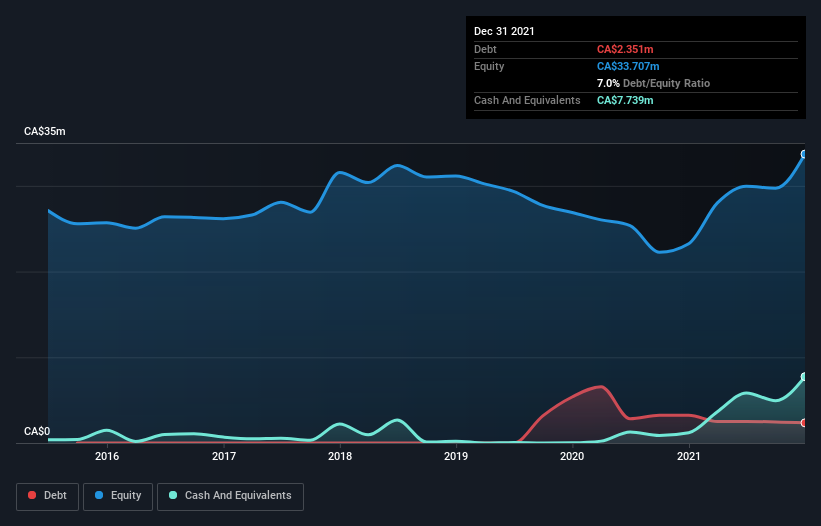The height and width of the screenshot is (526, 821).
Task: Click the Cash And Equivalents tooltip label
Action: coord(527,100)
